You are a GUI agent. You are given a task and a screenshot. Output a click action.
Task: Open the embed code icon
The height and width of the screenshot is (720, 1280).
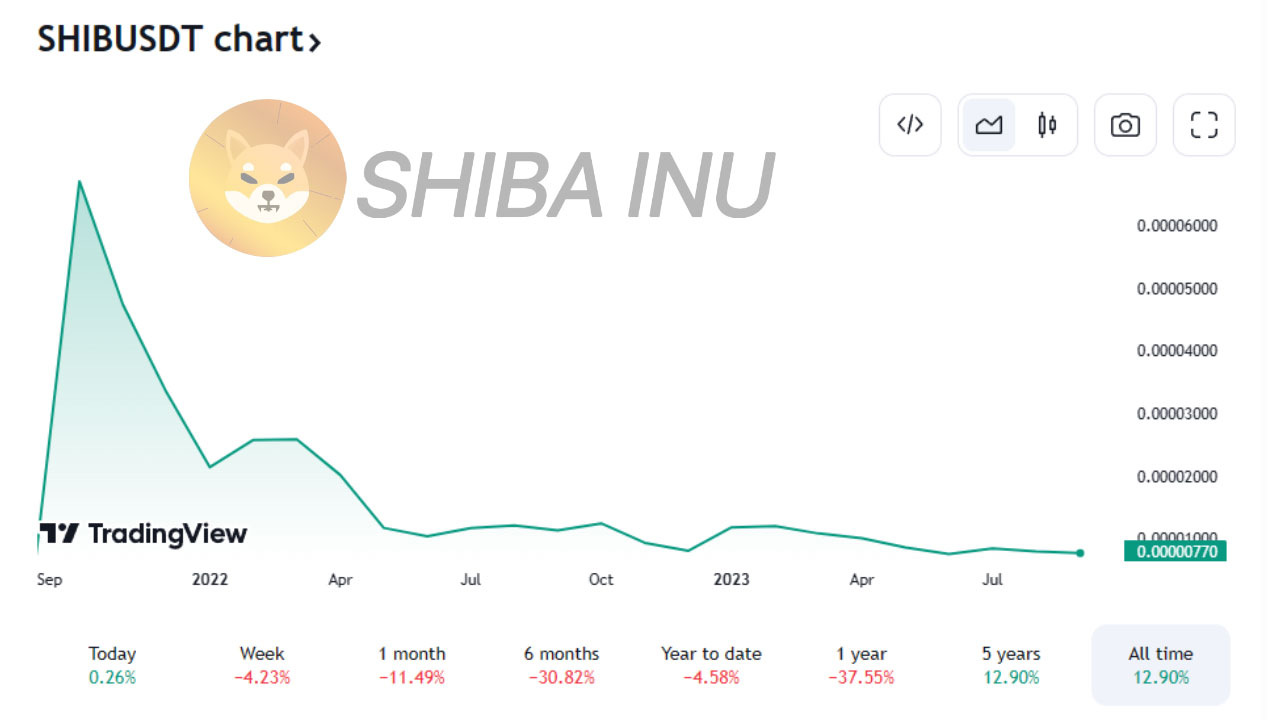pyautogui.click(x=910, y=125)
